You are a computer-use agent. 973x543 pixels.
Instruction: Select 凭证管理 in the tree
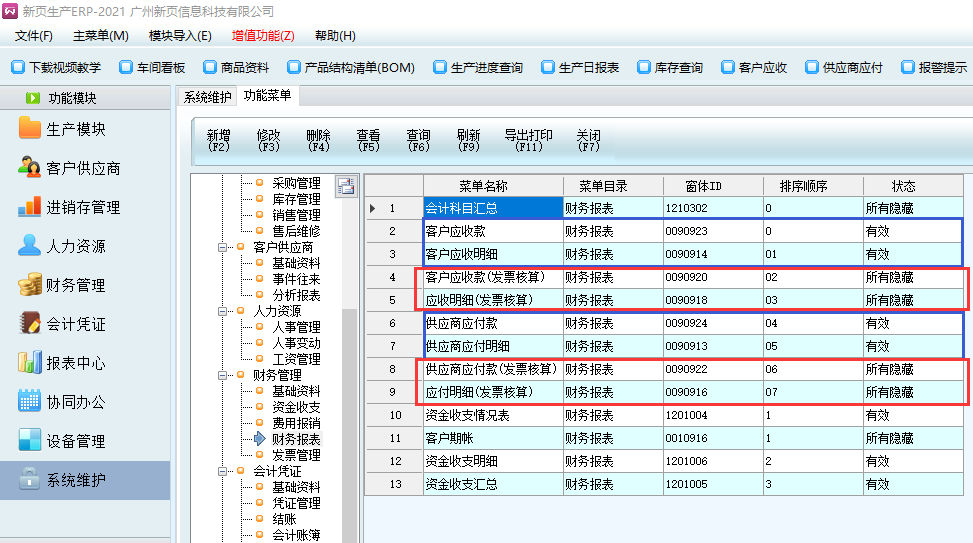point(297,503)
